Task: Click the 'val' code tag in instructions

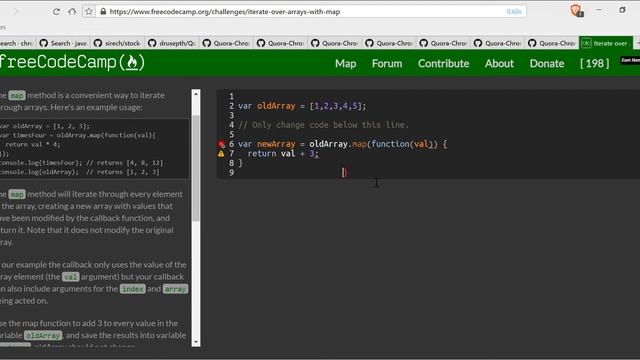Action: 70,277
